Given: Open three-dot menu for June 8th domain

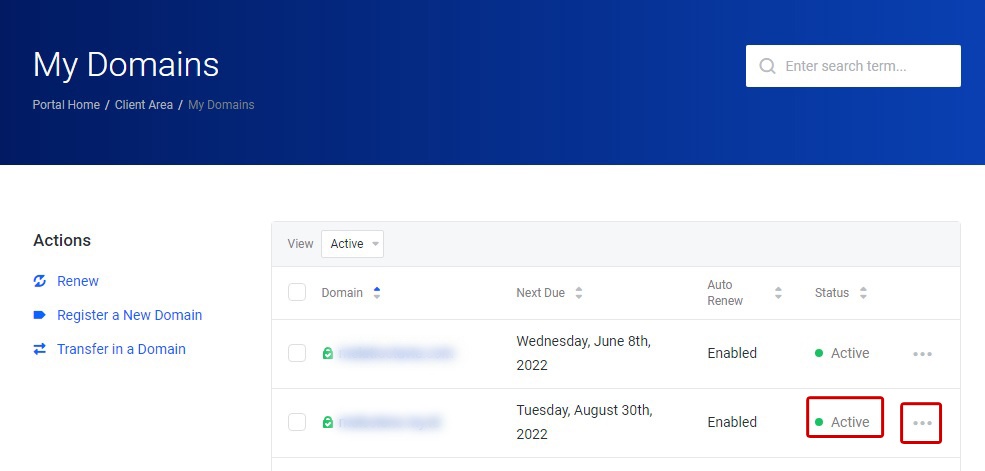Looking at the screenshot, I should (922, 353).
